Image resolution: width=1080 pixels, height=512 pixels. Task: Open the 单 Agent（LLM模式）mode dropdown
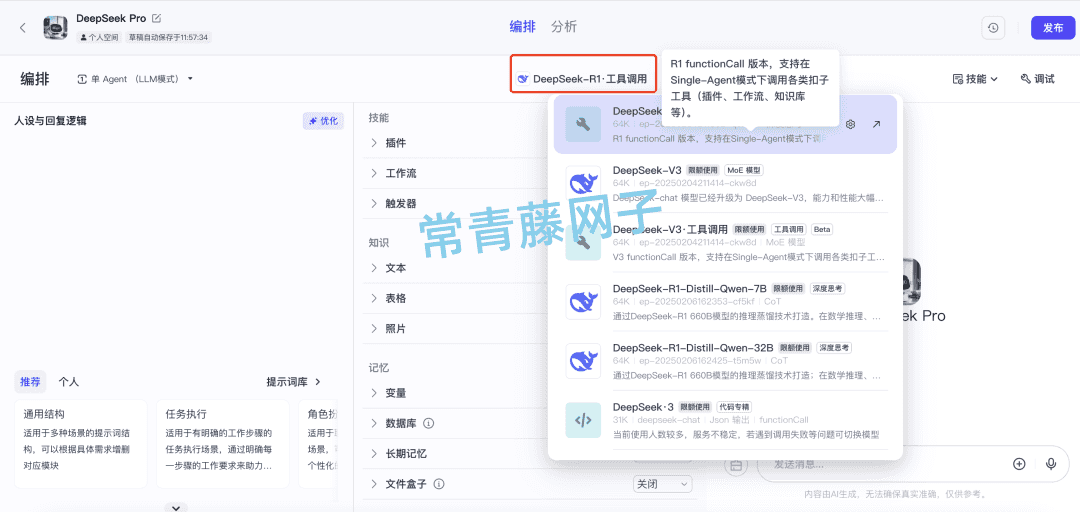click(x=135, y=79)
